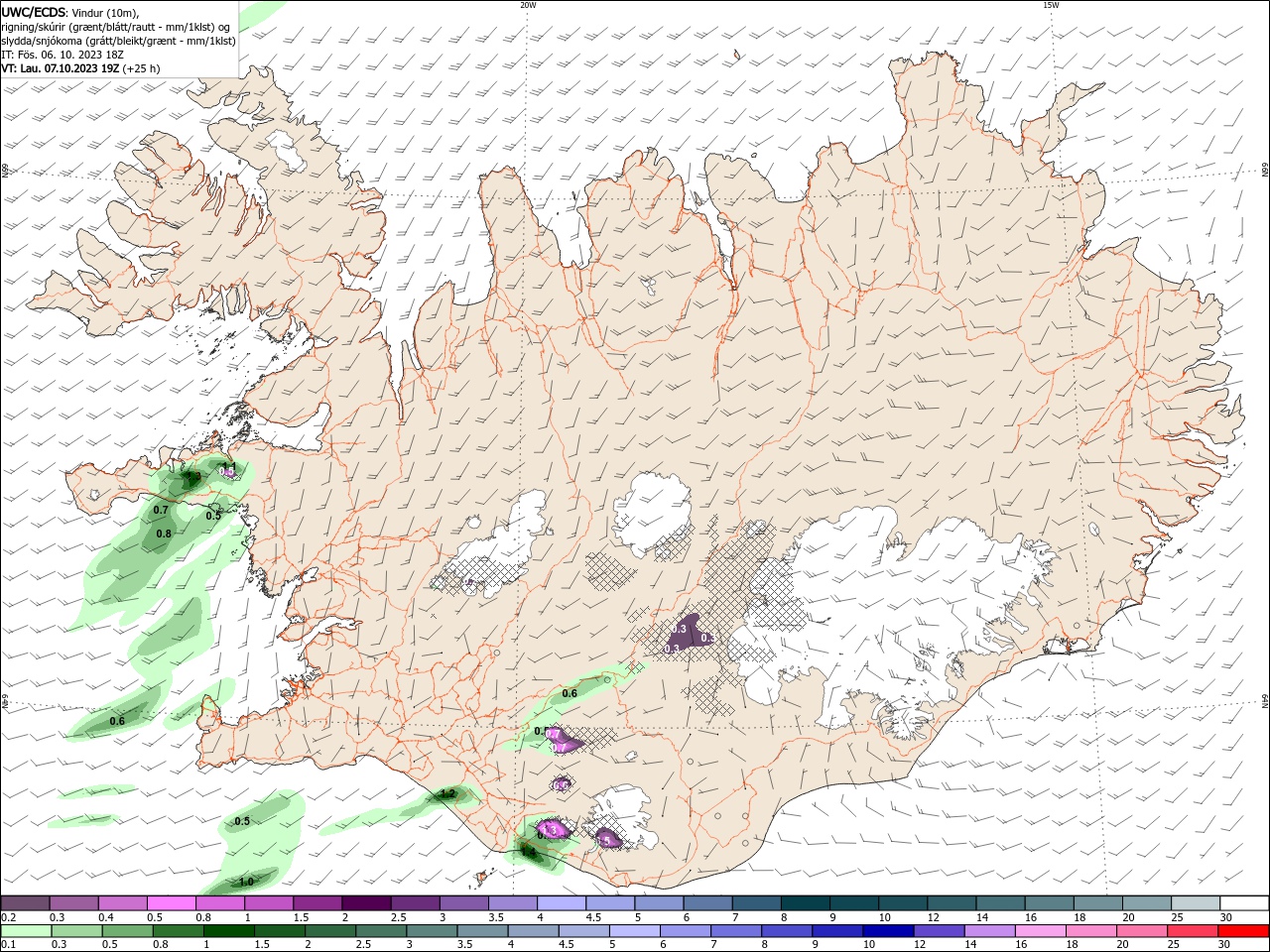The width and height of the screenshot is (1270, 952).
Task: Click the purple 1.5 swatch in upper snow scale
Action: point(317,903)
